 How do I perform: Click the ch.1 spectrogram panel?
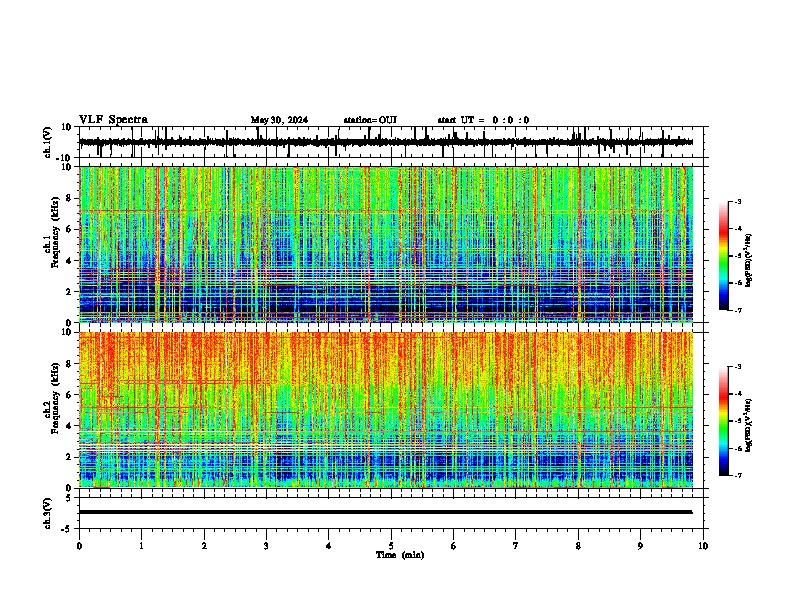click(x=386, y=244)
